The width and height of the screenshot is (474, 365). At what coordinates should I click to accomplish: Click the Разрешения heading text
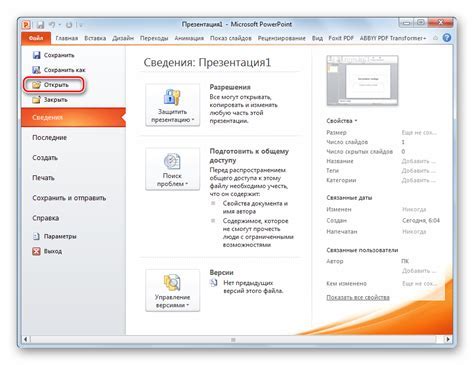[230, 87]
